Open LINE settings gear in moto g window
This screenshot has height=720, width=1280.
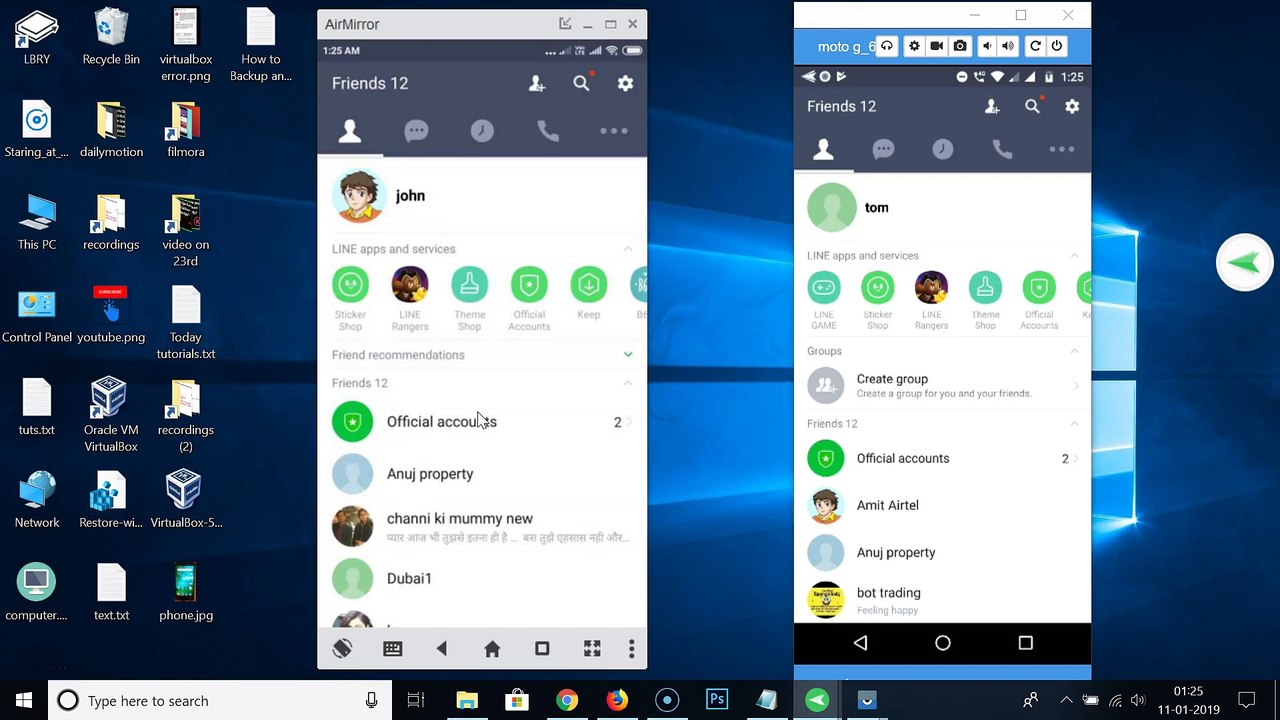click(1072, 106)
